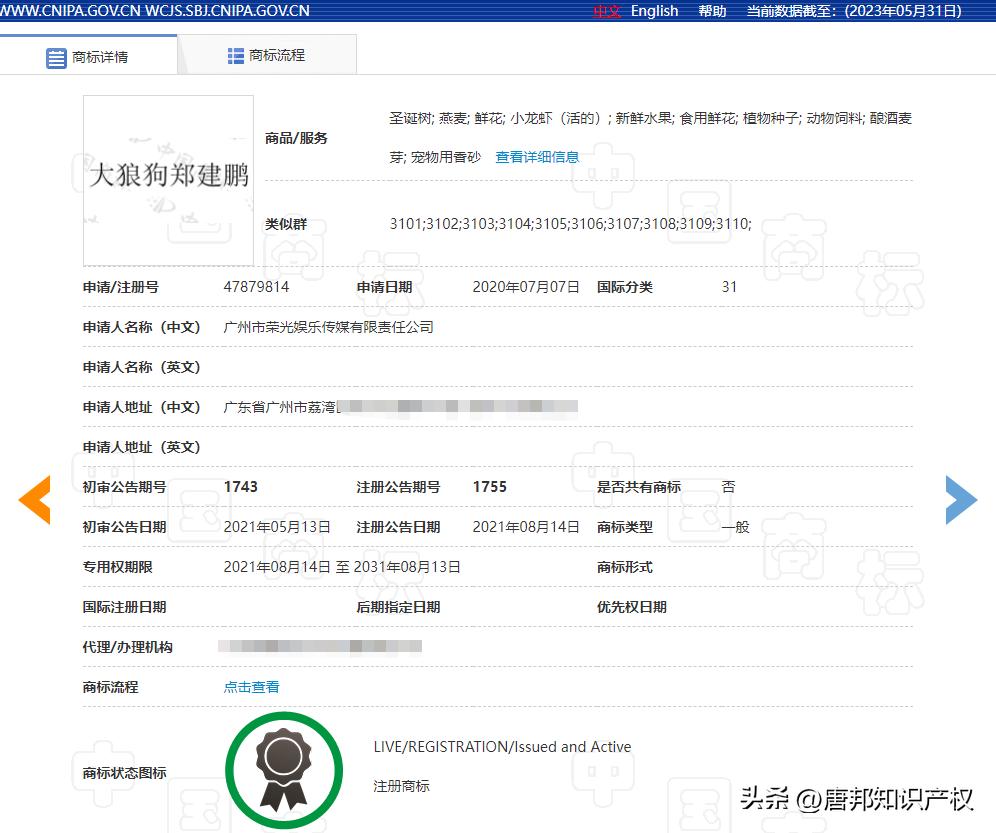Click the blue right navigation arrow

(x=961, y=499)
